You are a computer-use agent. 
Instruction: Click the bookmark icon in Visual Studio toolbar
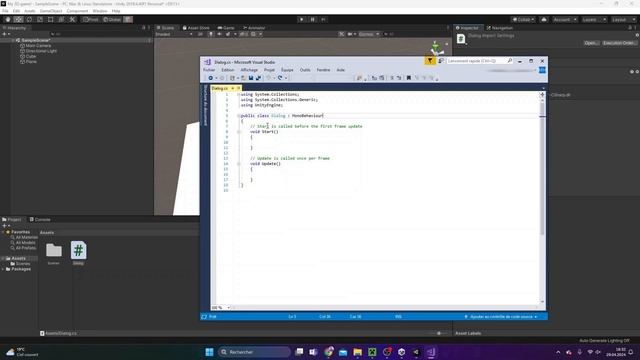click(409, 78)
